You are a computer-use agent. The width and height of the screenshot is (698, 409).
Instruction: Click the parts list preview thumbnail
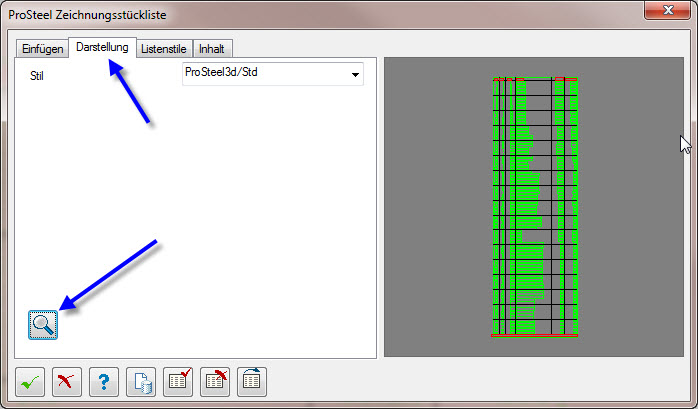(534, 207)
